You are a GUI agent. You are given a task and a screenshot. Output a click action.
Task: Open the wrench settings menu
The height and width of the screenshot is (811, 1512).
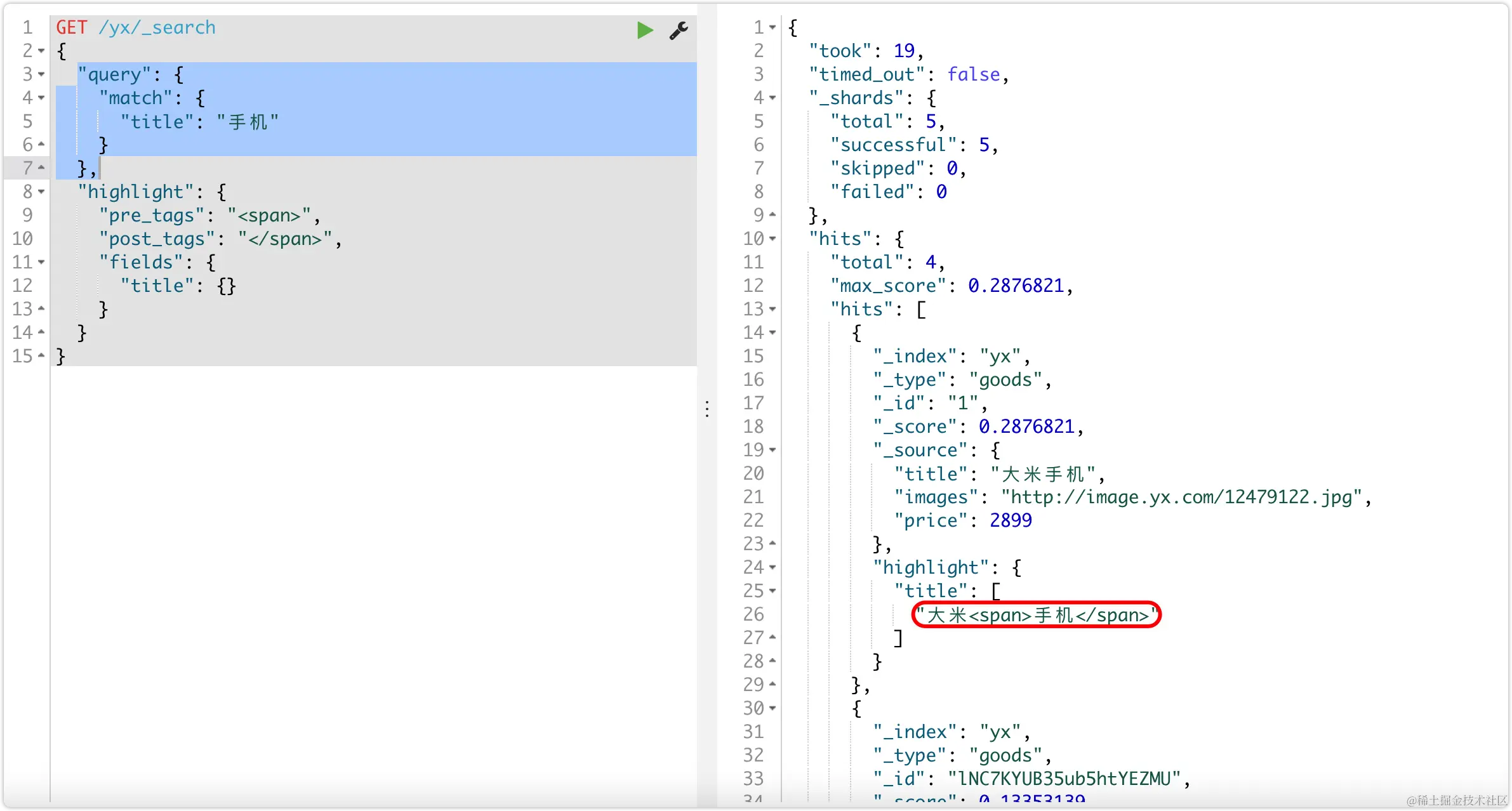point(679,30)
